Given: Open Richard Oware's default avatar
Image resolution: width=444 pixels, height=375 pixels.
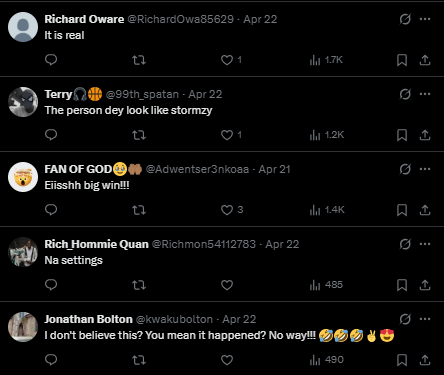Looking at the screenshot, I should [23, 27].
